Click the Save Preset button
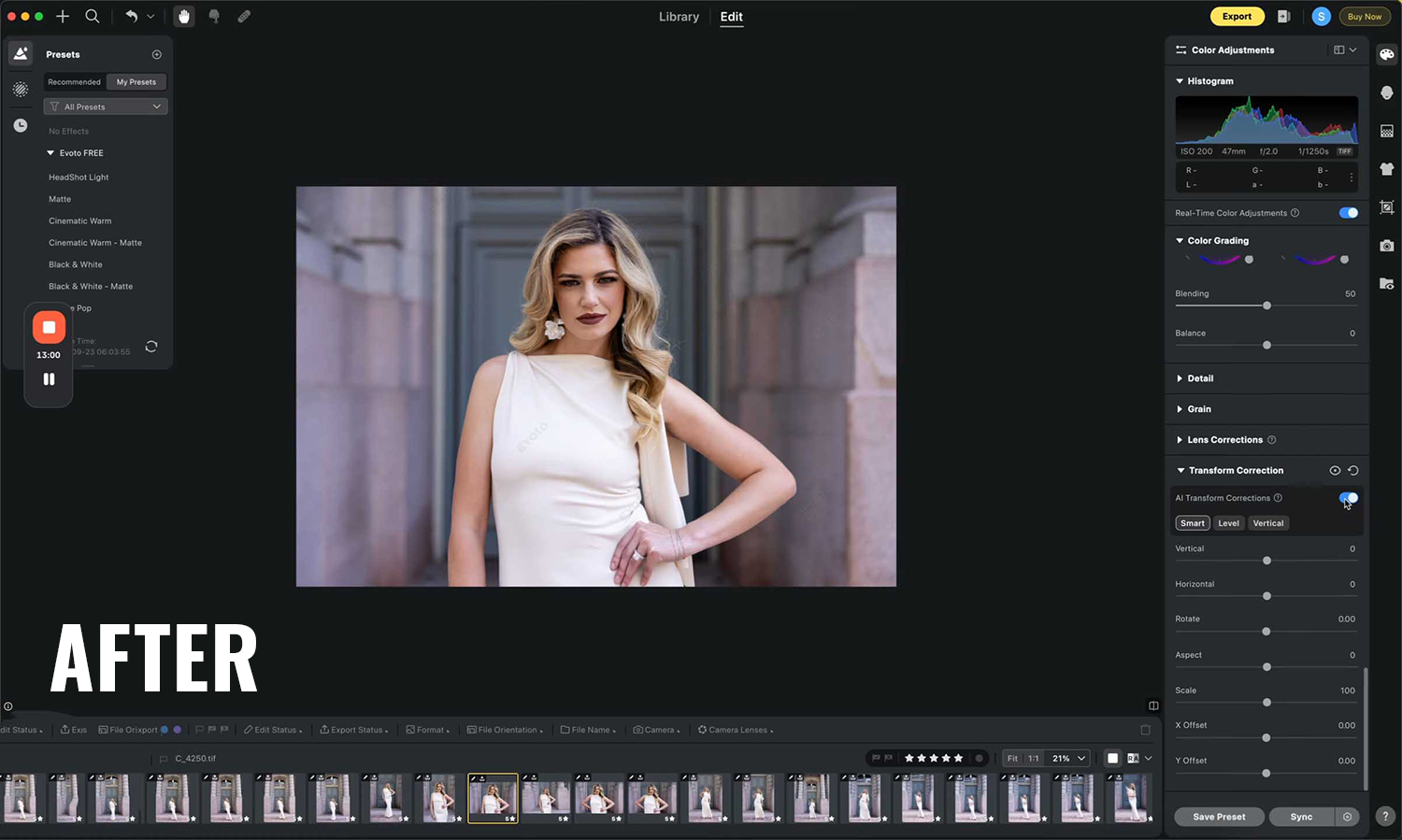Viewport: 1402px width, 840px height. (1219, 817)
